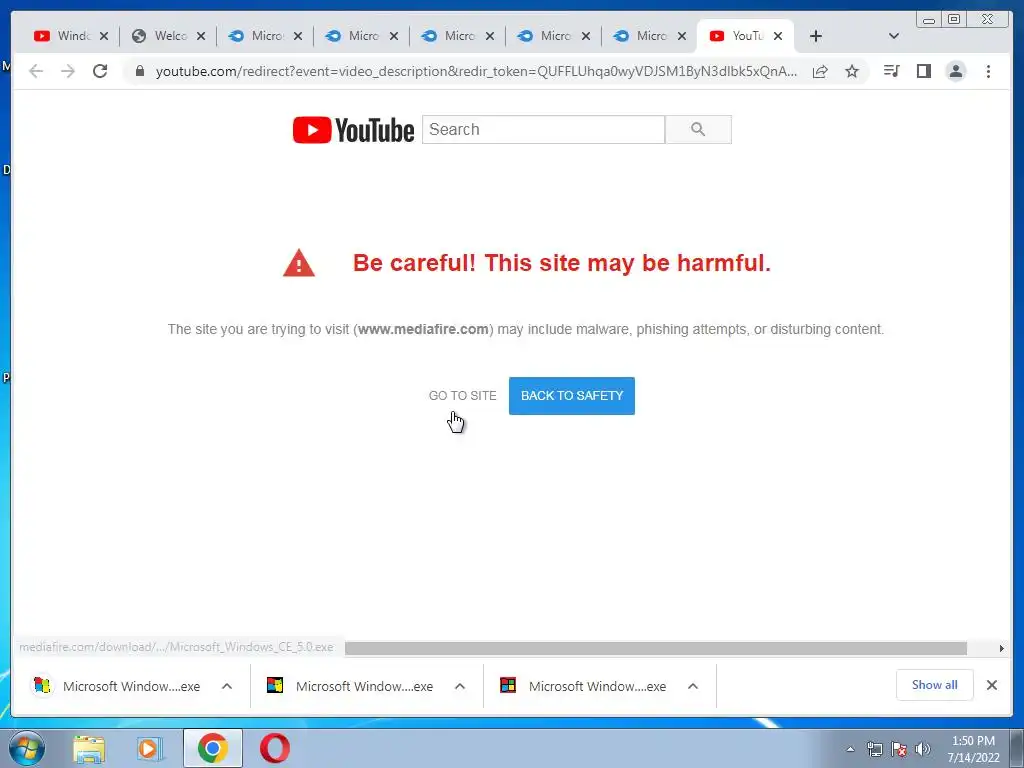Expand options for second download item

click(x=460, y=686)
